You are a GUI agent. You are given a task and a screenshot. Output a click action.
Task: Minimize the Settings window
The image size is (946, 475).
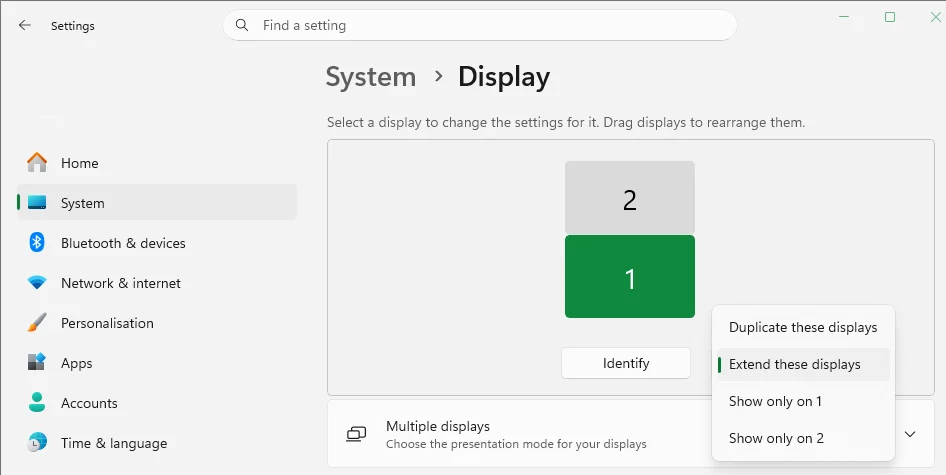click(x=844, y=17)
